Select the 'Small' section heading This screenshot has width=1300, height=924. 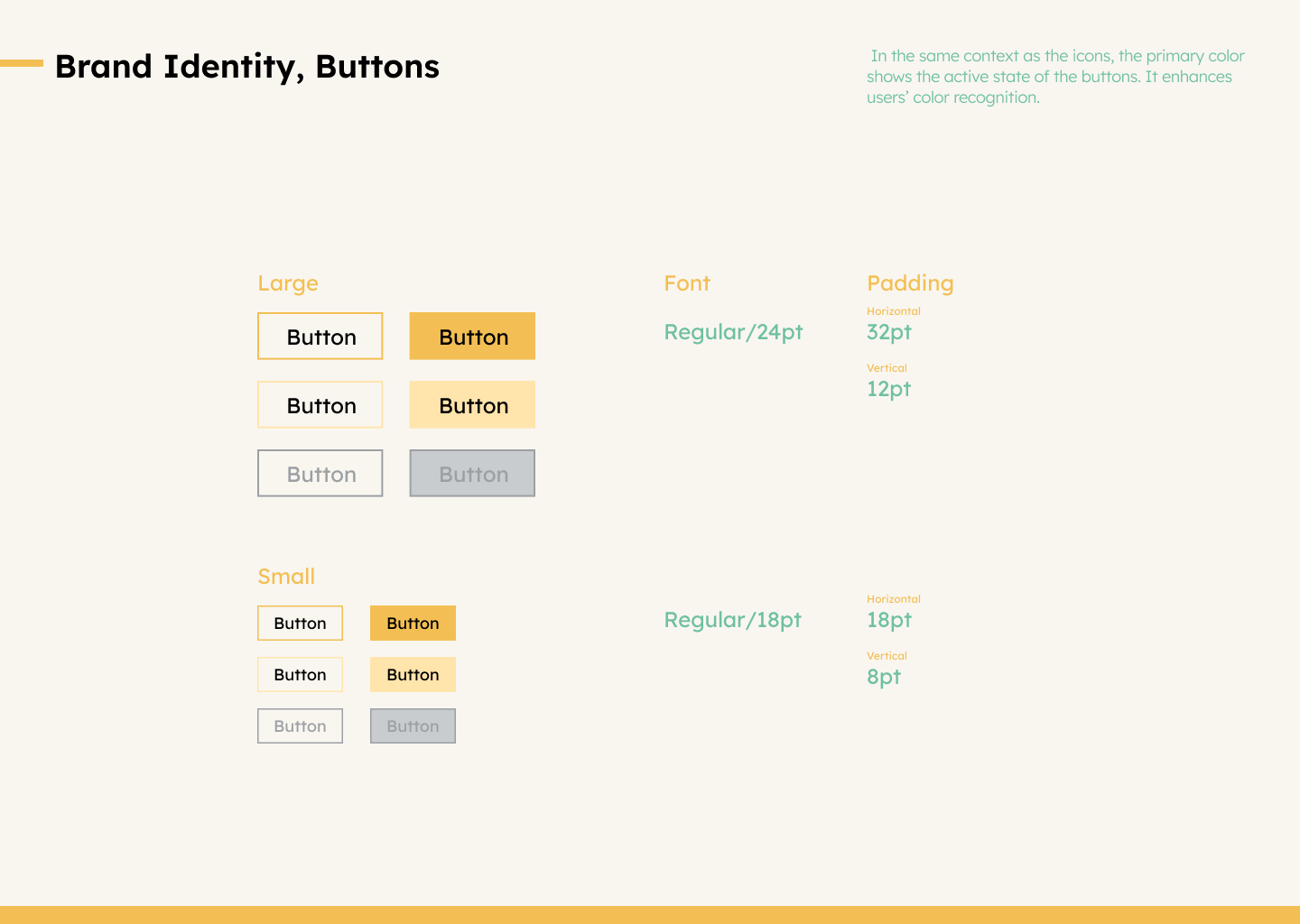pyautogui.click(x=286, y=577)
